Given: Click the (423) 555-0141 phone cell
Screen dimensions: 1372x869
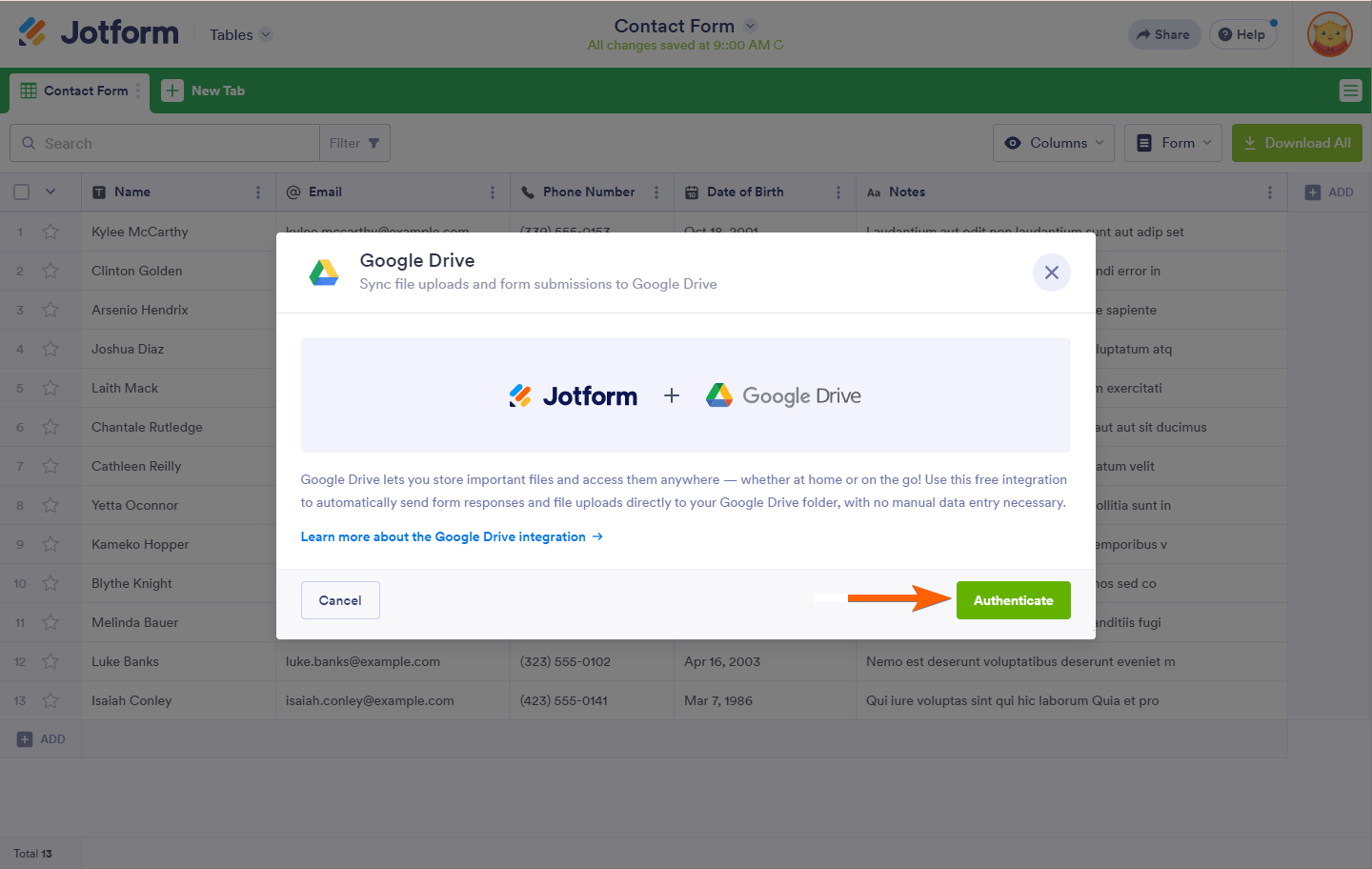Looking at the screenshot, I should point(592,700).
